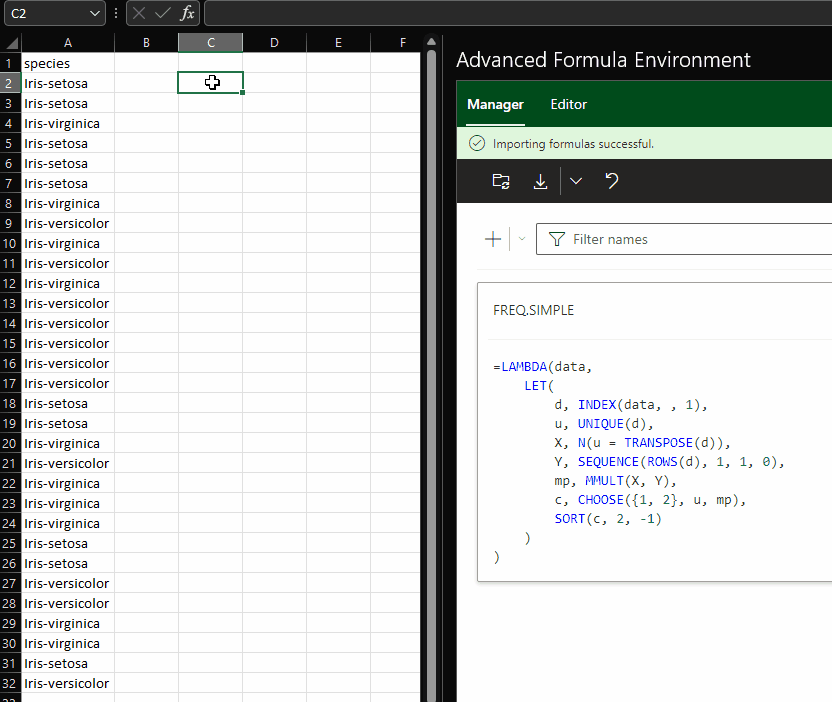Click the Cancel (X) icon beside the formula bar
The image size is (832, 702).
[138, 13]
